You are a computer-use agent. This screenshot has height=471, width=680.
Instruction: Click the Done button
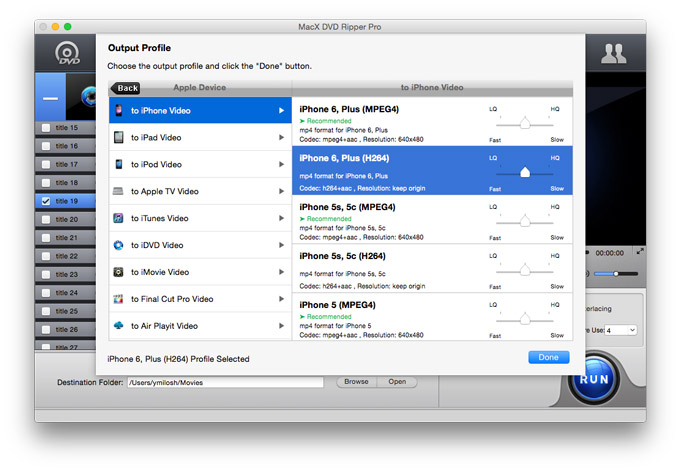coord(549,357)
